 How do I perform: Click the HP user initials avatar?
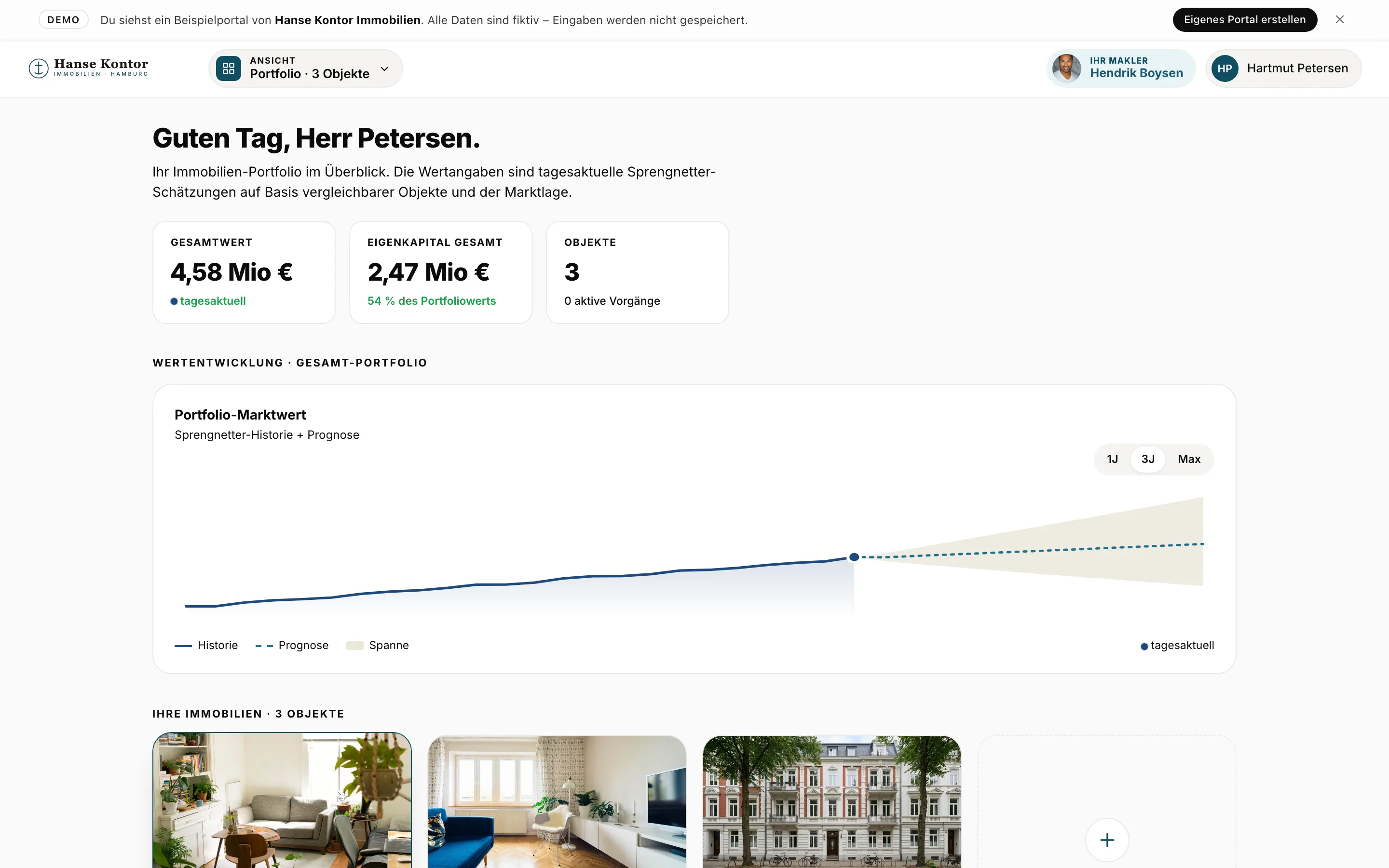pos(1224,68)
